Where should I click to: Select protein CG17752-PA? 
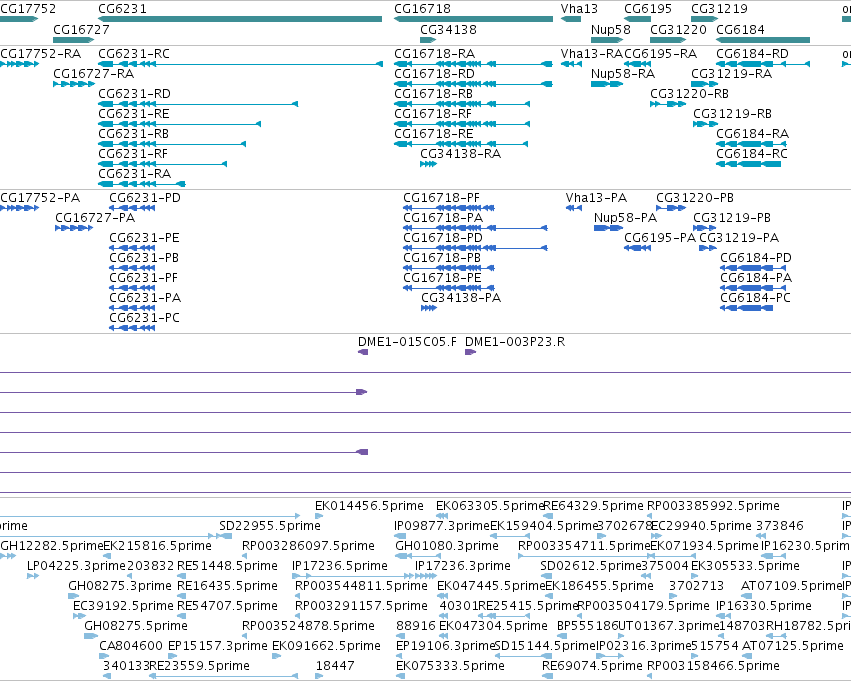click(x=40, y=198)
